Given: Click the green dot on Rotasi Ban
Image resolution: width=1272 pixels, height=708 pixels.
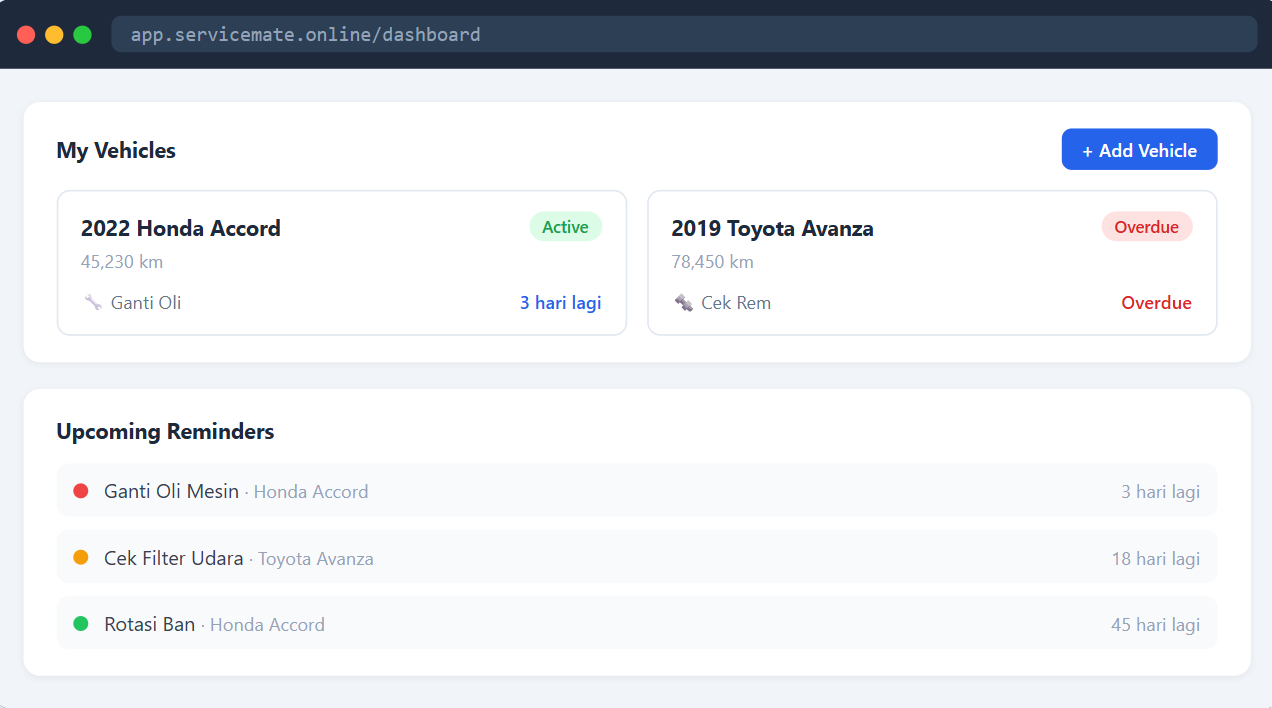Looking at the screenshot, I should pos(81,623).
